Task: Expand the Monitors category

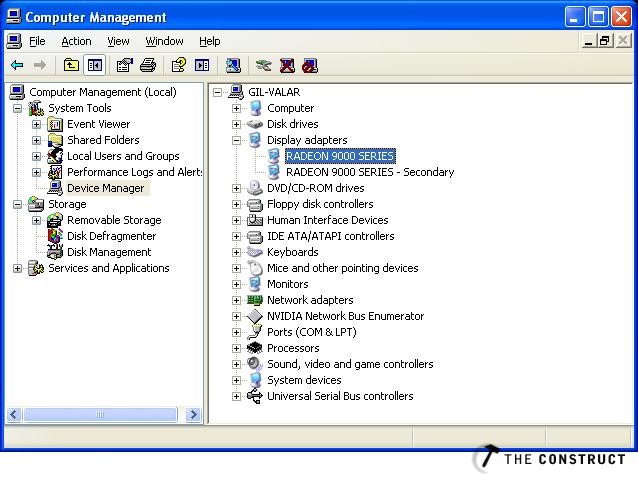Action: point(236,284)
